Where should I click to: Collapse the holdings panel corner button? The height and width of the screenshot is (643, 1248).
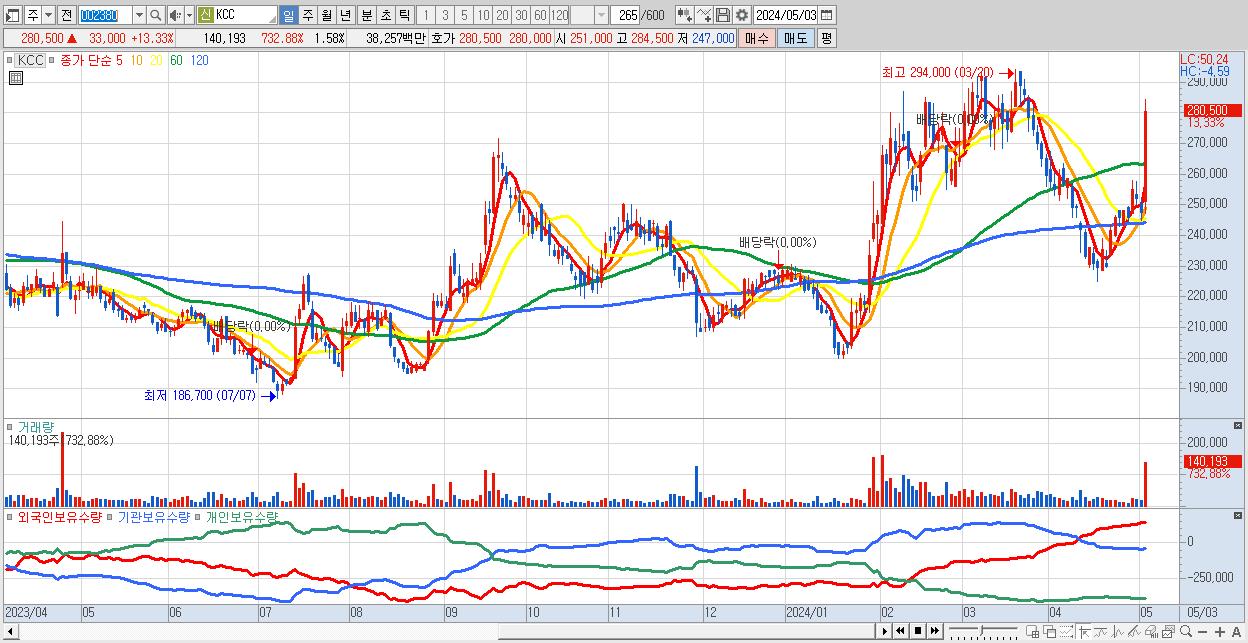click(1237, 517)
